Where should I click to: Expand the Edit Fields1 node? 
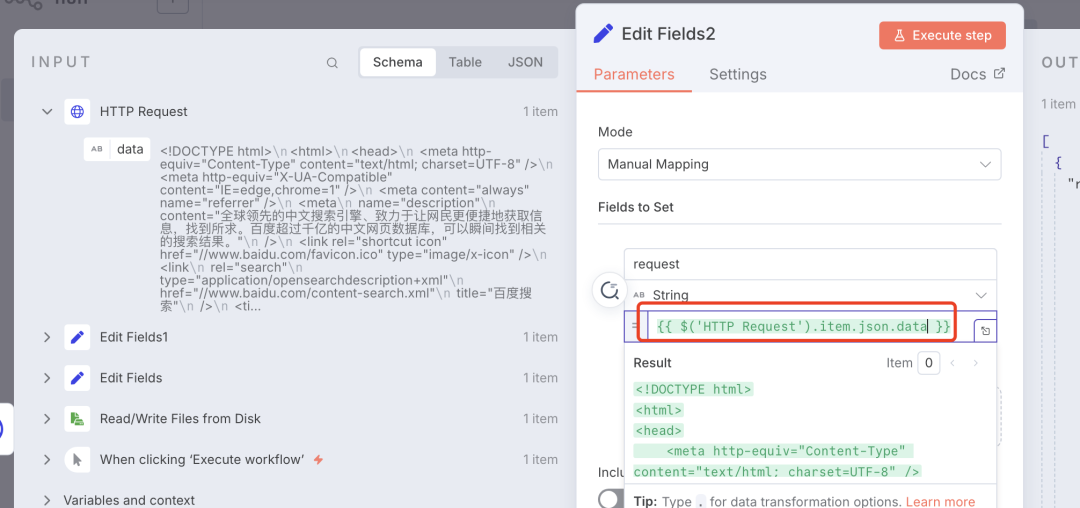tap(47, 337)
